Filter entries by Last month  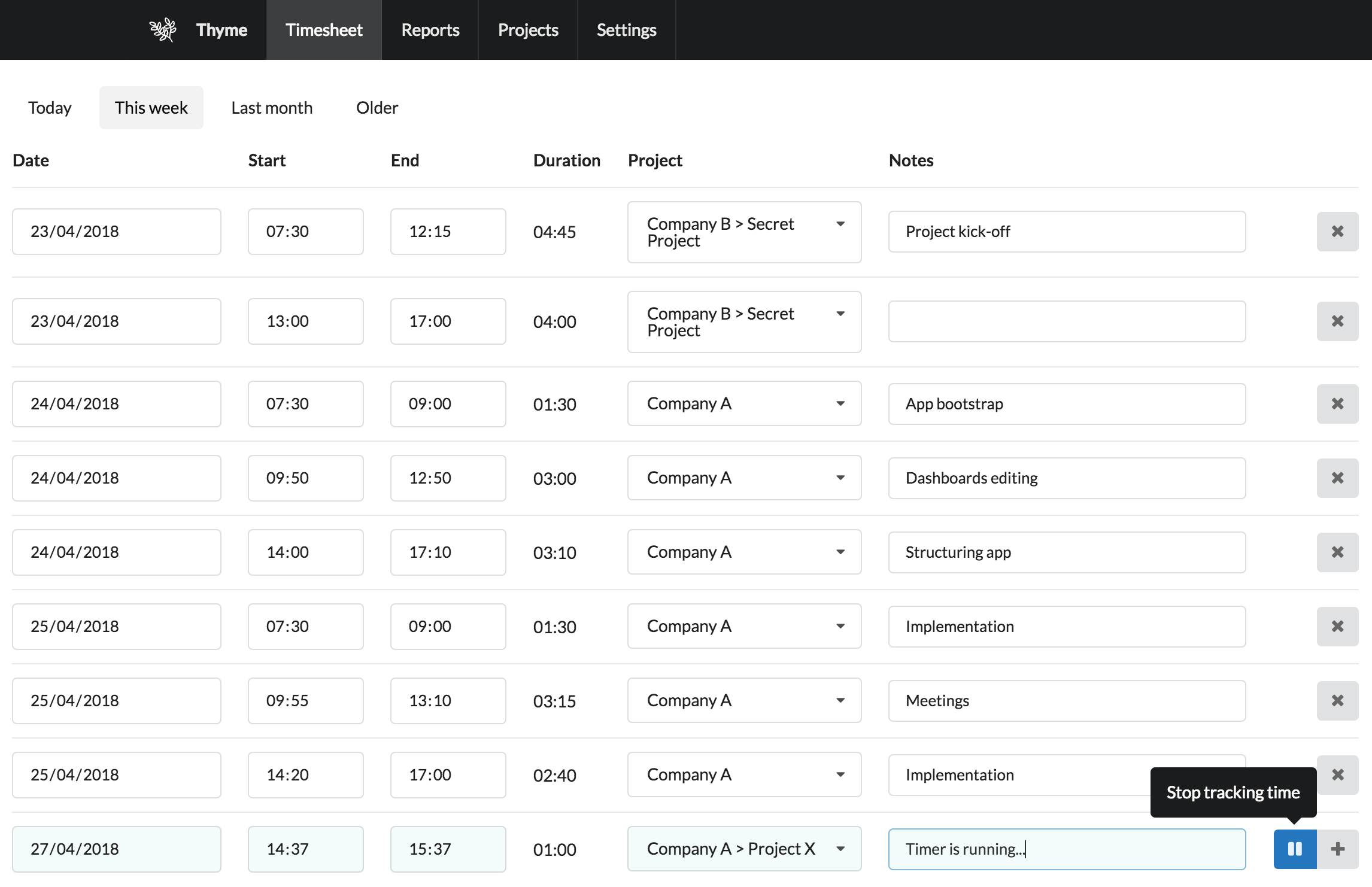coord(272,108)
